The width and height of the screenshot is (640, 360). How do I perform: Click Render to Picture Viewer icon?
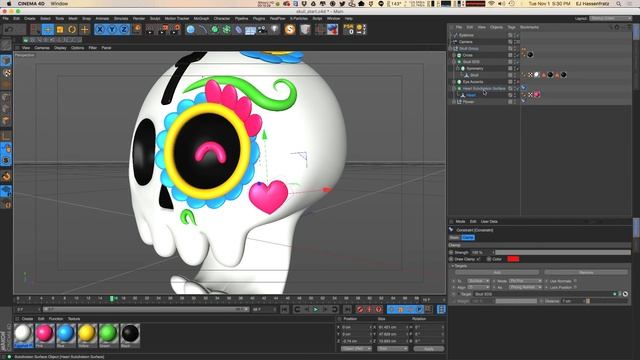coord(163,29)
